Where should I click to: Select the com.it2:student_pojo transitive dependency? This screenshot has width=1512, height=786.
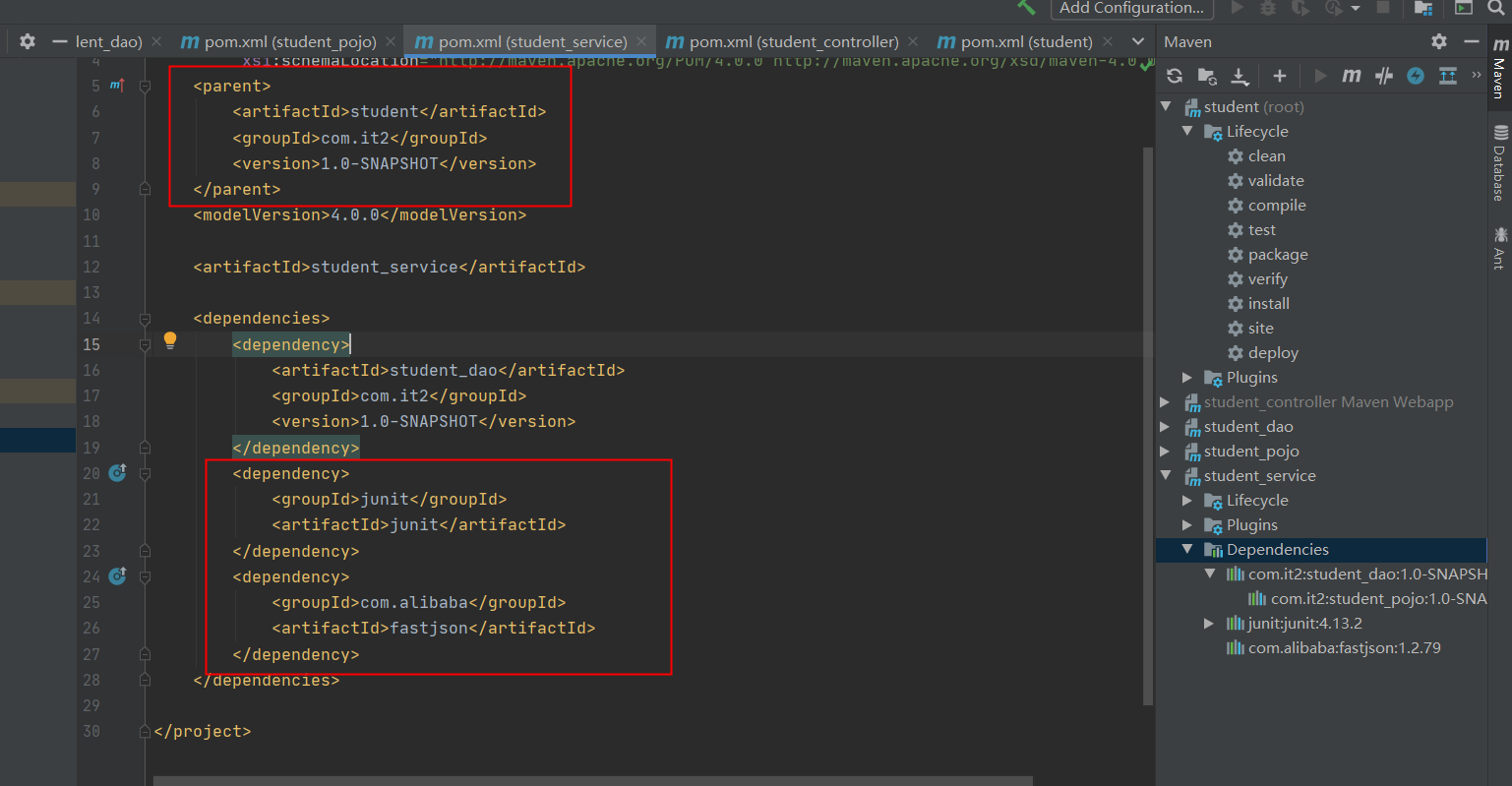click(1367, 599)
